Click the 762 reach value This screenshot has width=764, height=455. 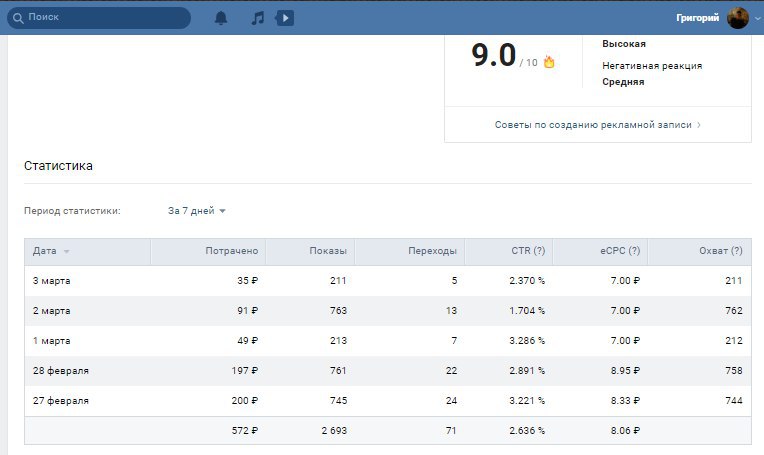[x=734, y=311]
